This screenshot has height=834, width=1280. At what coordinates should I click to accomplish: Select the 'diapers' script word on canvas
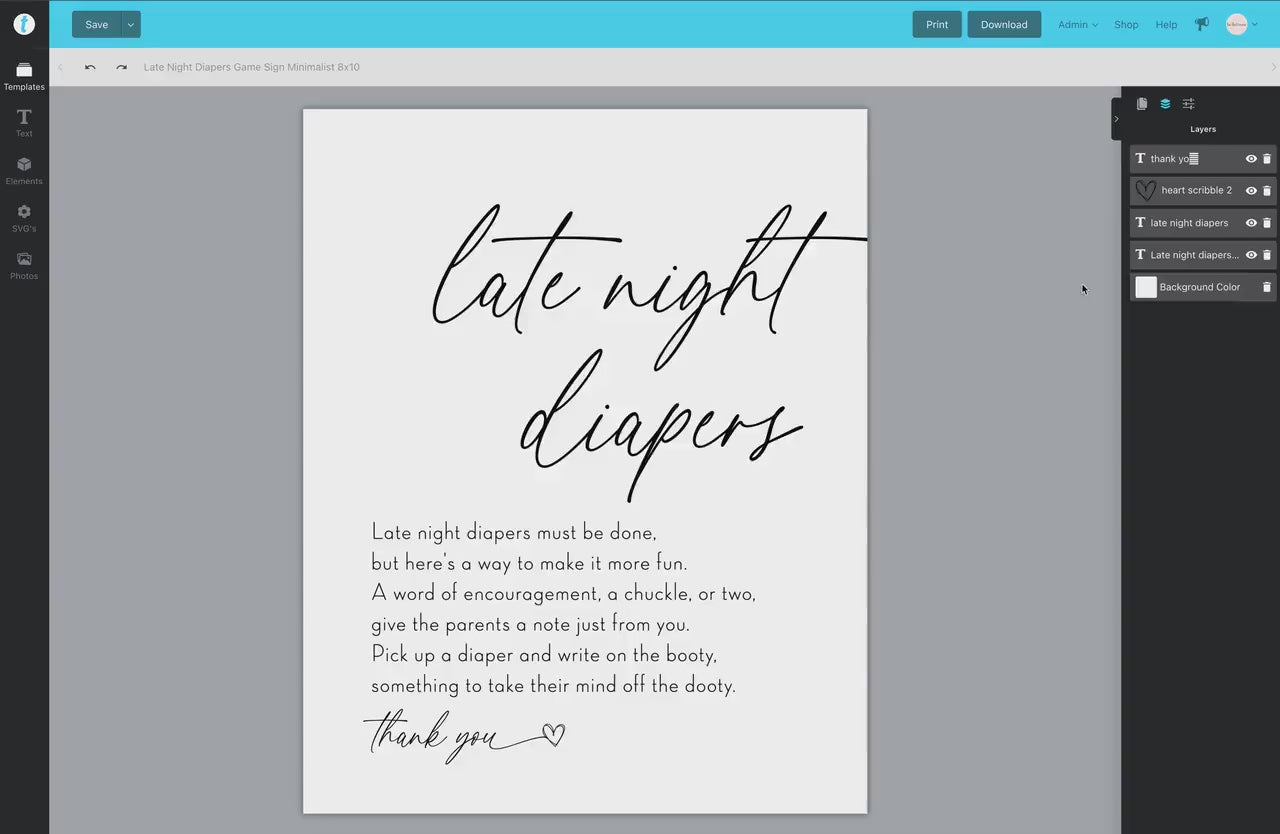[660, 425]
